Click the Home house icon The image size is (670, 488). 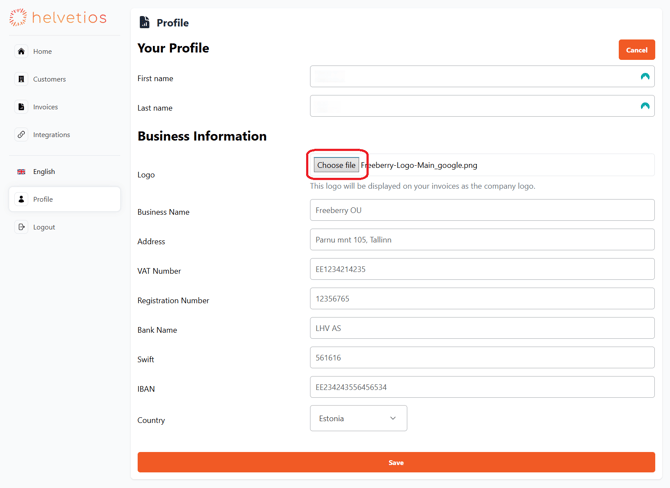[x=21, y=51]
